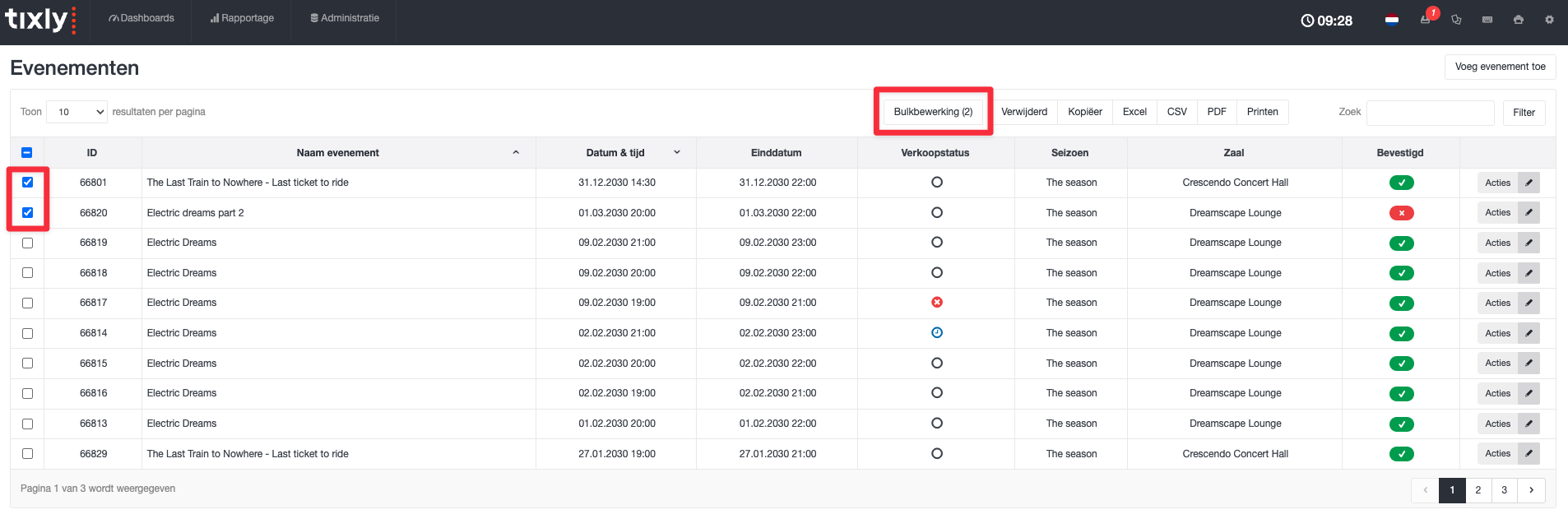Sort by ID column header
Image resolution: width=1568 pixels, height=528 pixels.
92,153
